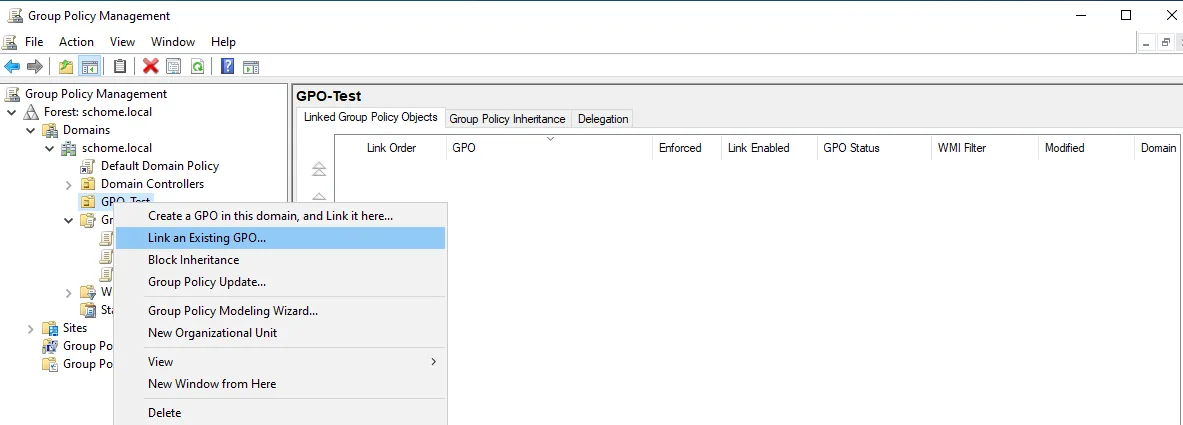
Task: Click the green Refresh toolbar icon
Action: click(197, 66)
